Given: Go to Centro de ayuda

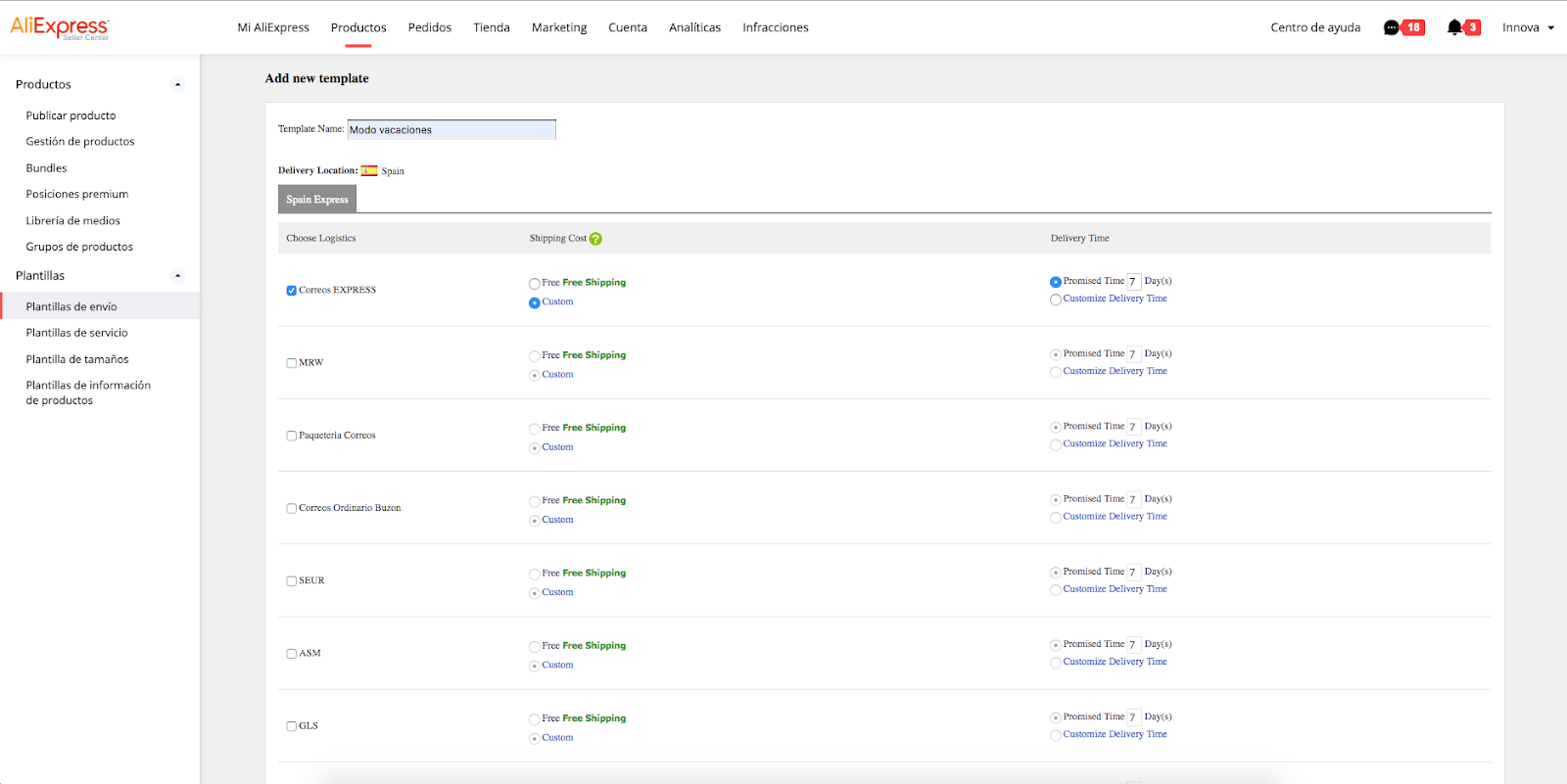Looking at the screenshot, I should pos(1315,27).
